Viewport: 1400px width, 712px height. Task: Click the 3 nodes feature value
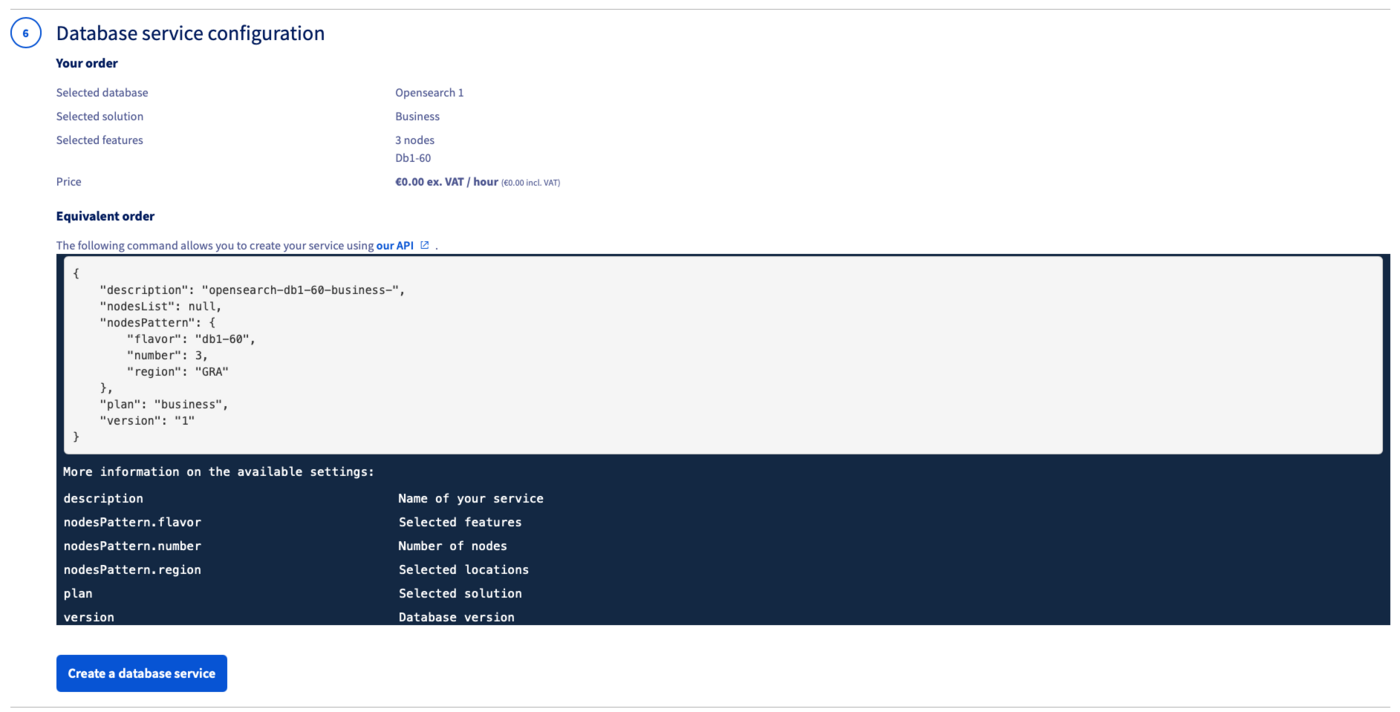coord(415,141)
